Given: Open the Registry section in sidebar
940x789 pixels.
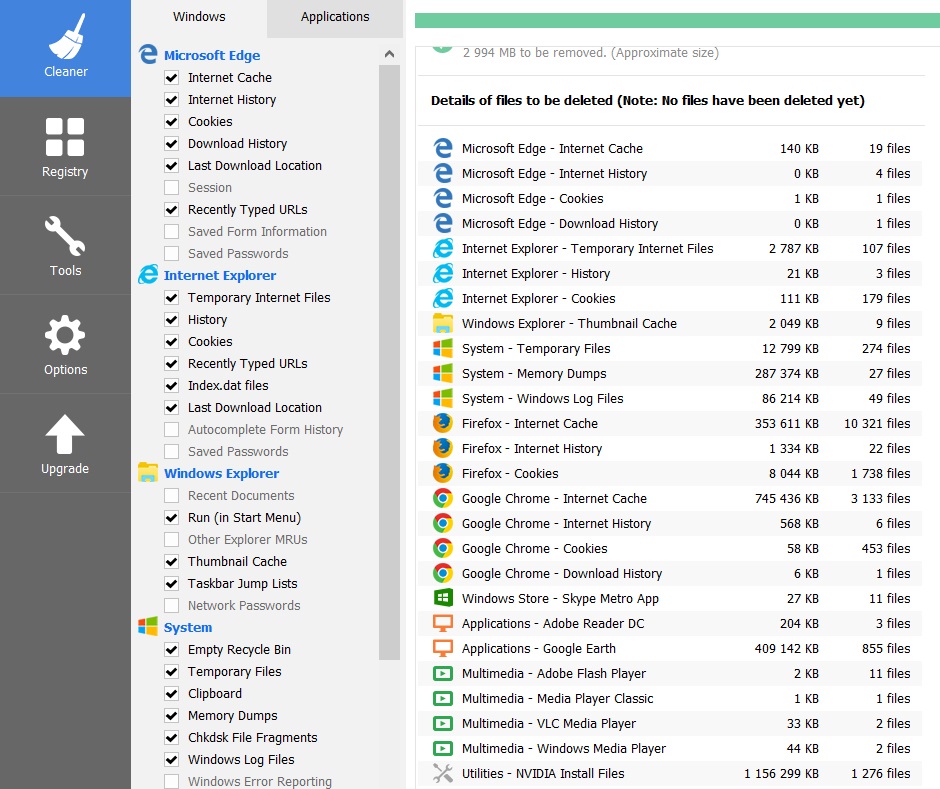Looking at the screenshot, I should (x=65, y=147).
